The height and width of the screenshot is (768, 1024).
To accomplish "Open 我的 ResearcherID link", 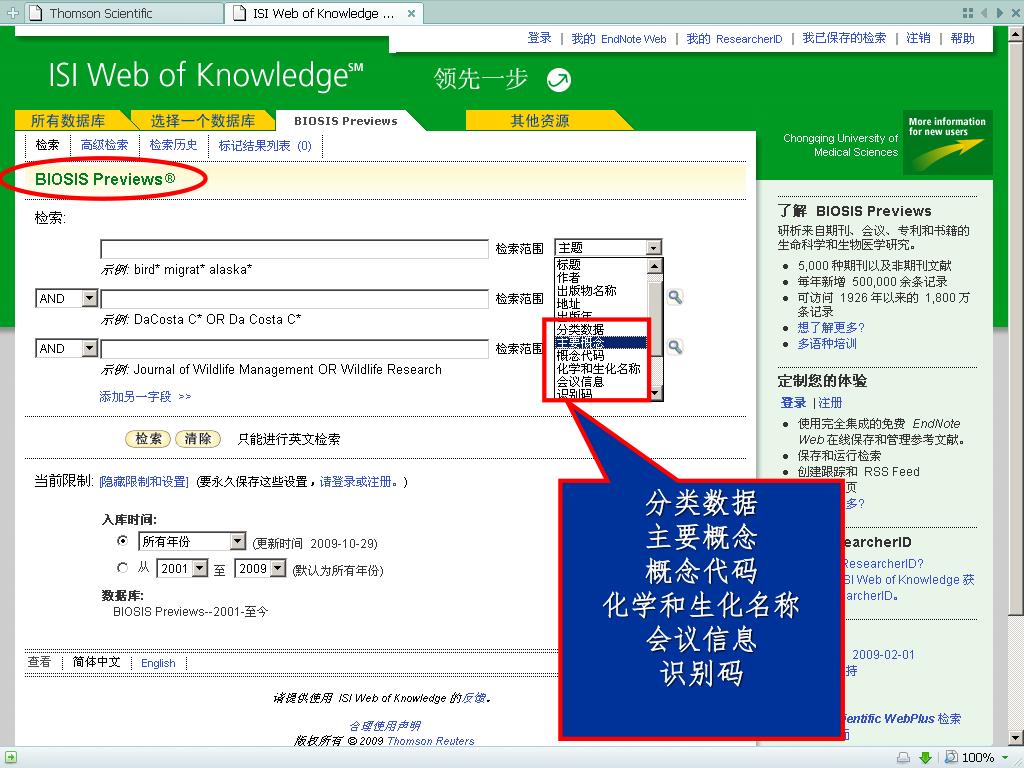I will point(734,39).
